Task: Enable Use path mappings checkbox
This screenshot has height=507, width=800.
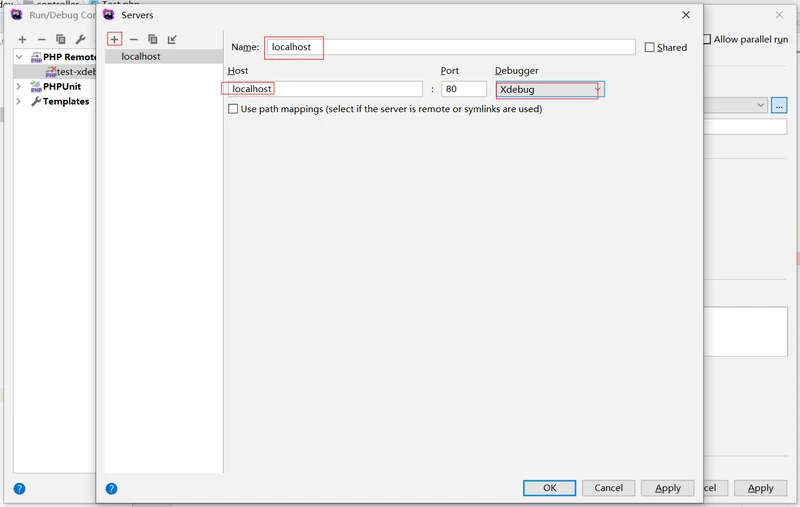Action: (233, 109)
